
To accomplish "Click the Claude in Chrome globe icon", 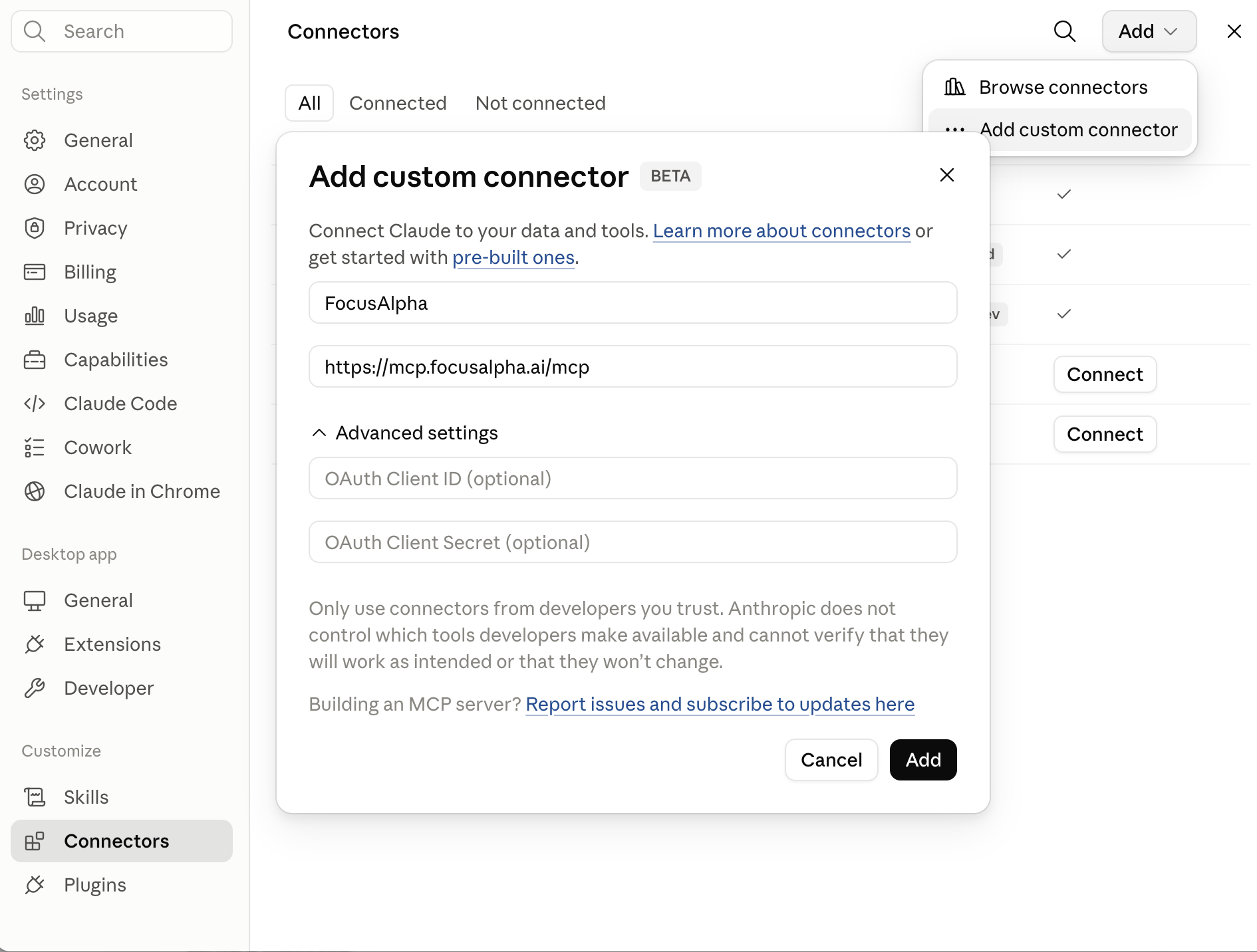I will [x=35, y=491].
